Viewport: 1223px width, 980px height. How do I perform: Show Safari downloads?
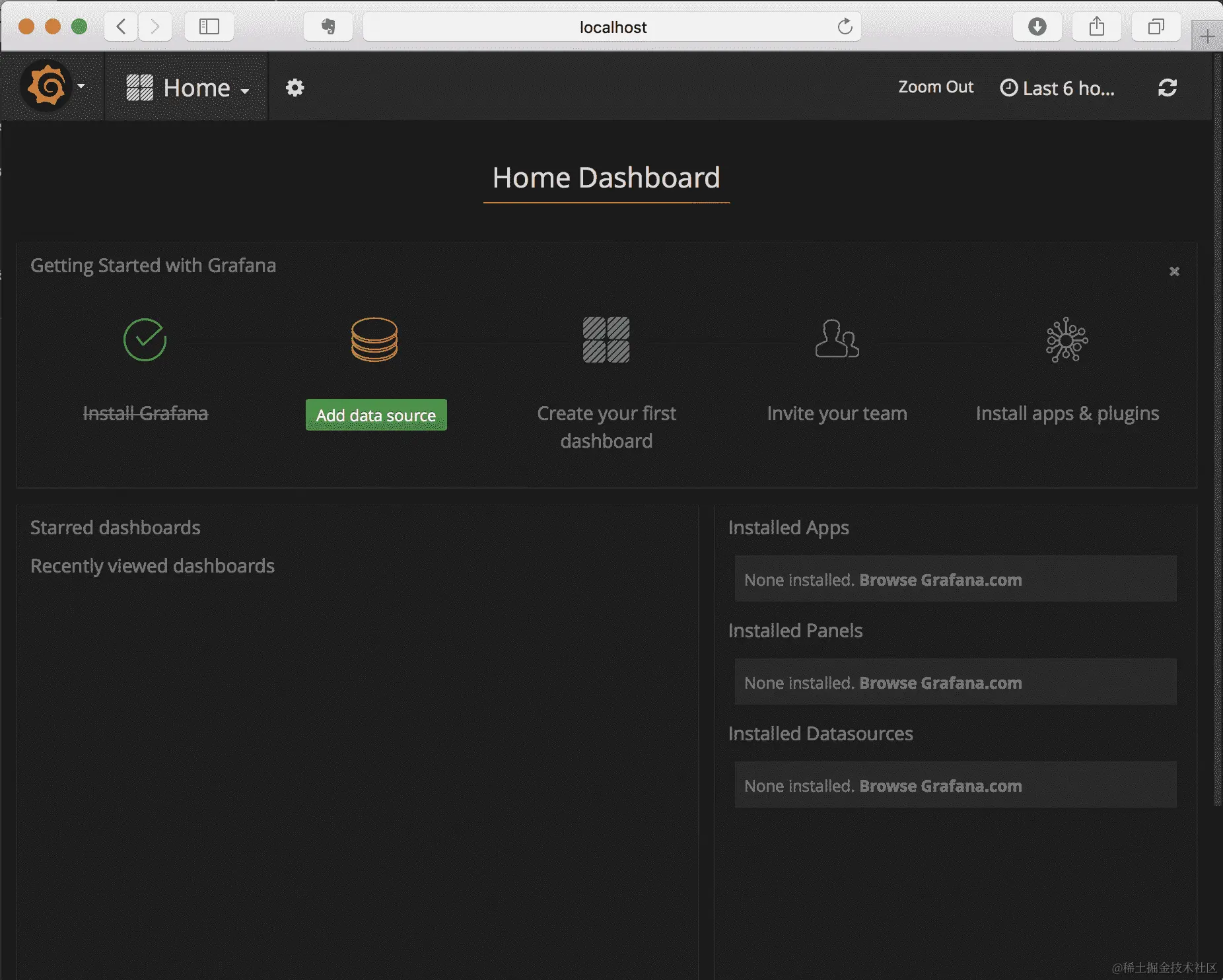click(1037, 26)
